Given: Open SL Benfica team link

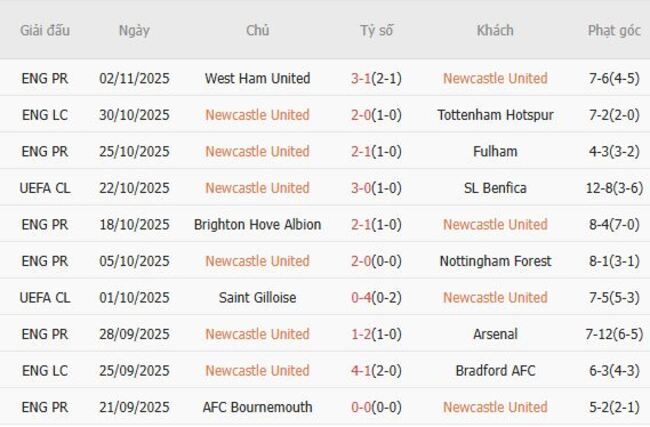Looking at the screenshot, I should pos(495,188).
